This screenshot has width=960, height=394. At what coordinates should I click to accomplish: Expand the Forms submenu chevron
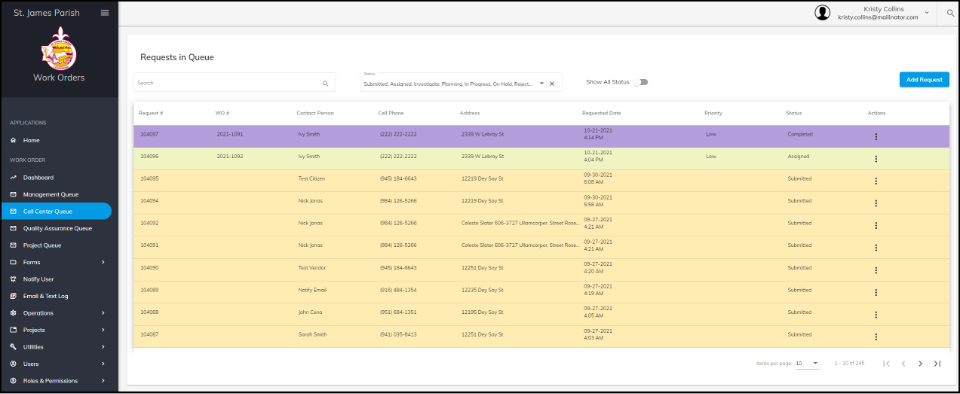[103, 262]
